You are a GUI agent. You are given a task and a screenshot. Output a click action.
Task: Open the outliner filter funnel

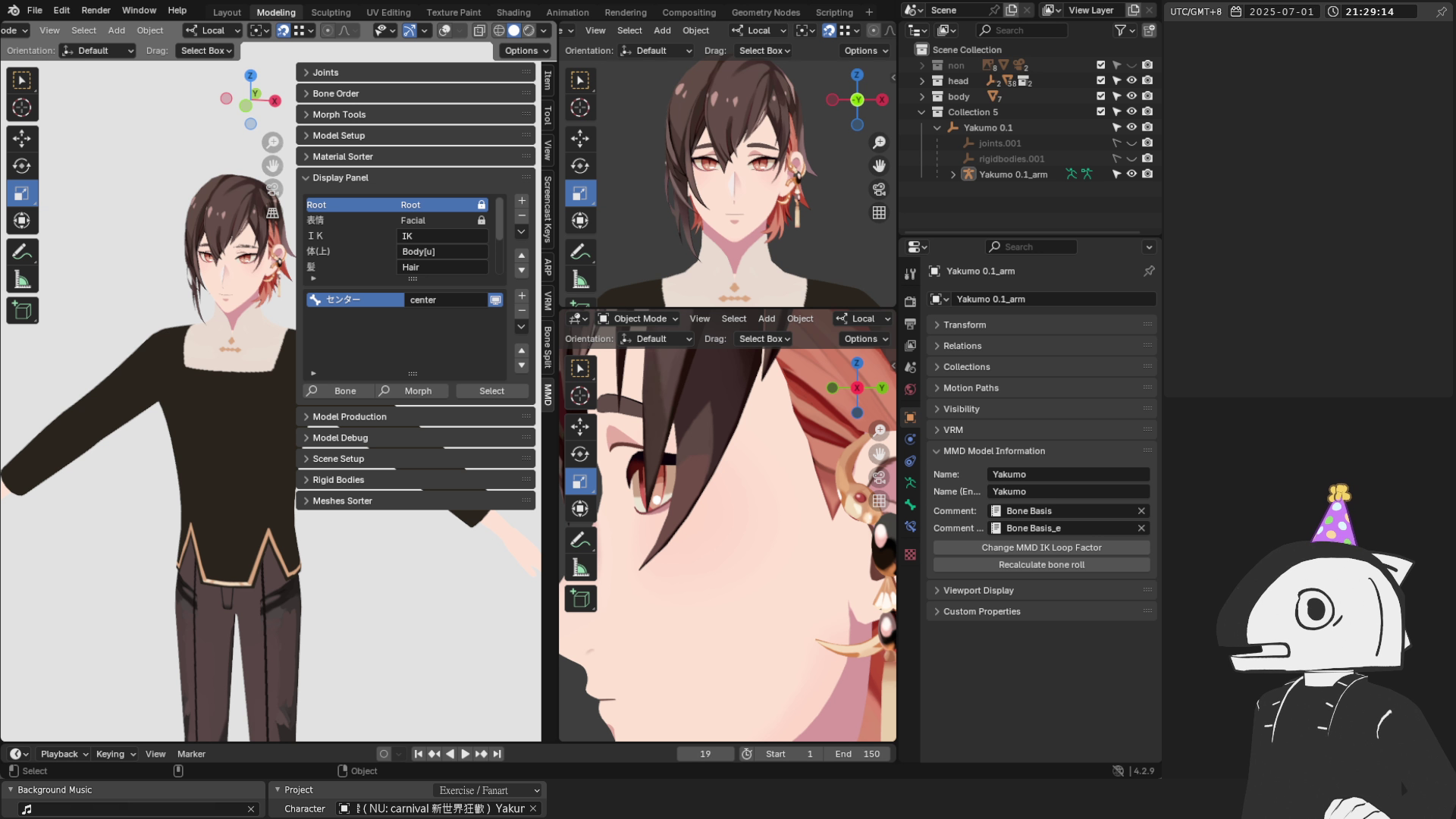coord(1120,30)
